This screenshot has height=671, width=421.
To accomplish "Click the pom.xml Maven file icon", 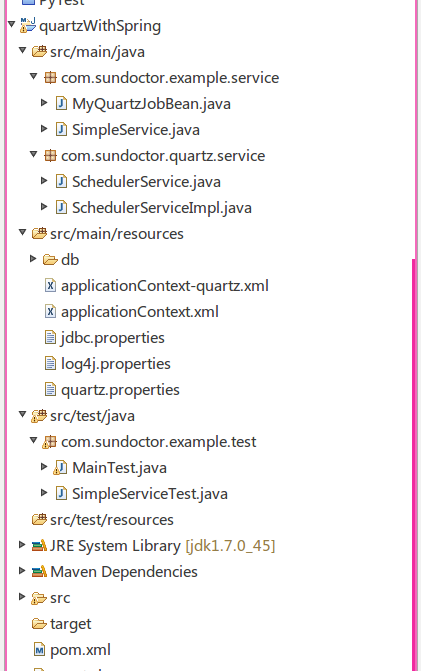I will (39, 650).
